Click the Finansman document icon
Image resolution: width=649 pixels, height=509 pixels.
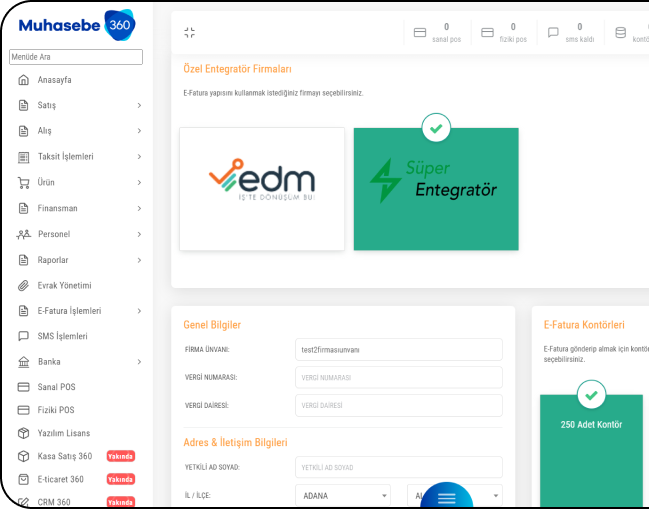pyautogui.click(x=24, y=208)
